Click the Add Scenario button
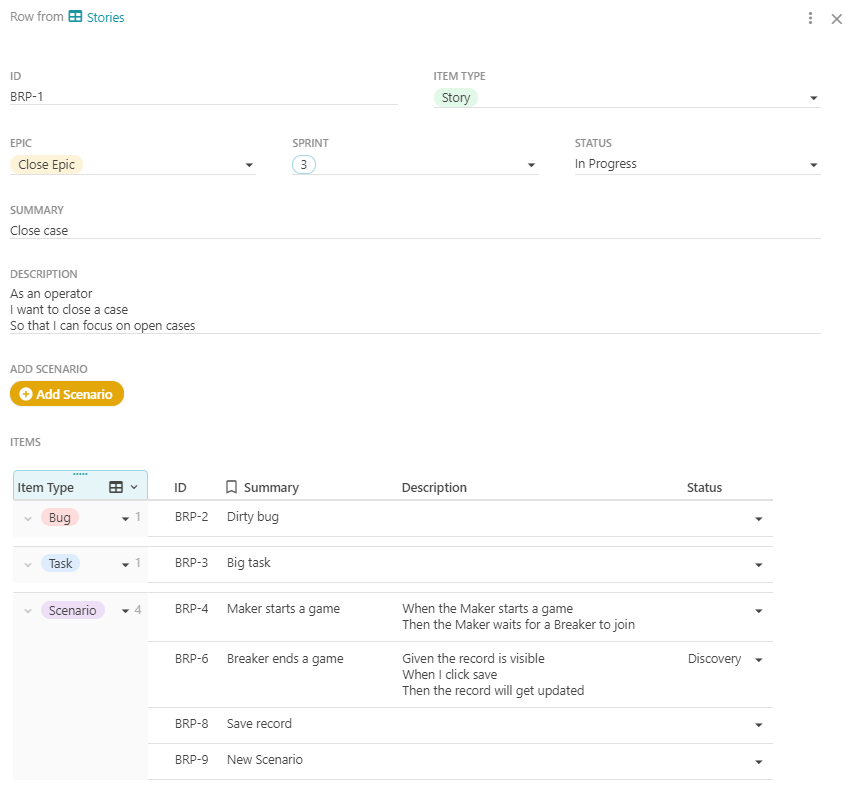This screenshot has height=793, width=848. point(67,394)
